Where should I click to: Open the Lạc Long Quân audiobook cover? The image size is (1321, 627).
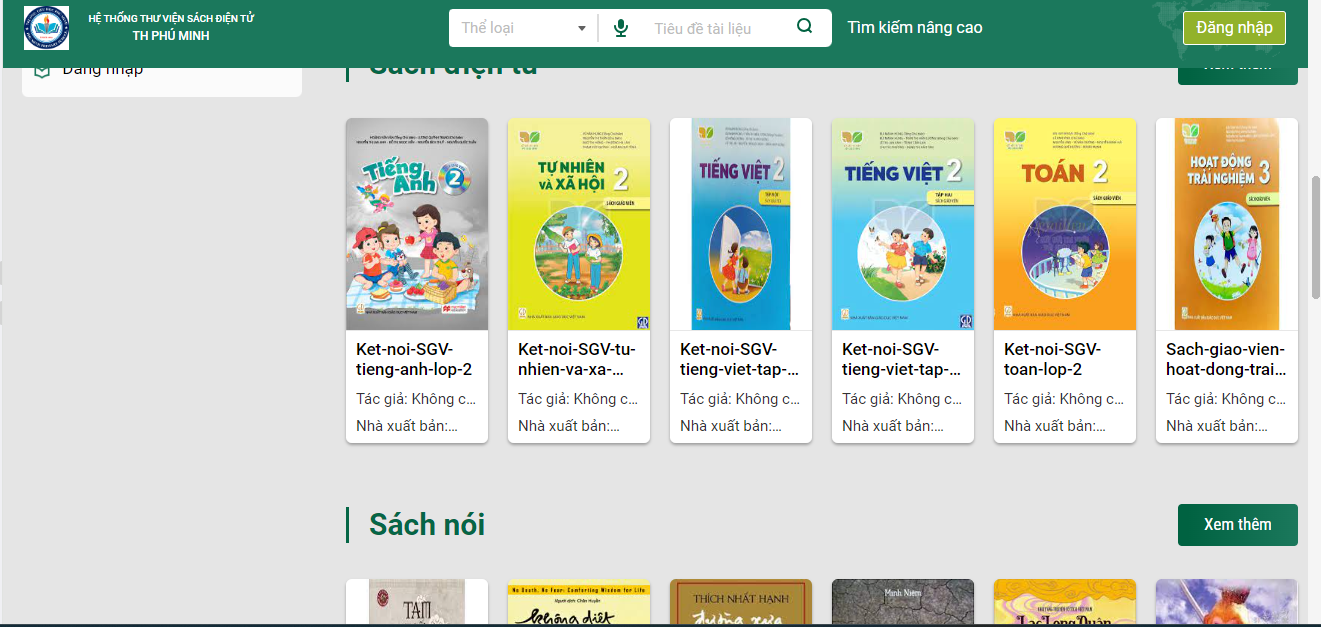point(1065,602)
